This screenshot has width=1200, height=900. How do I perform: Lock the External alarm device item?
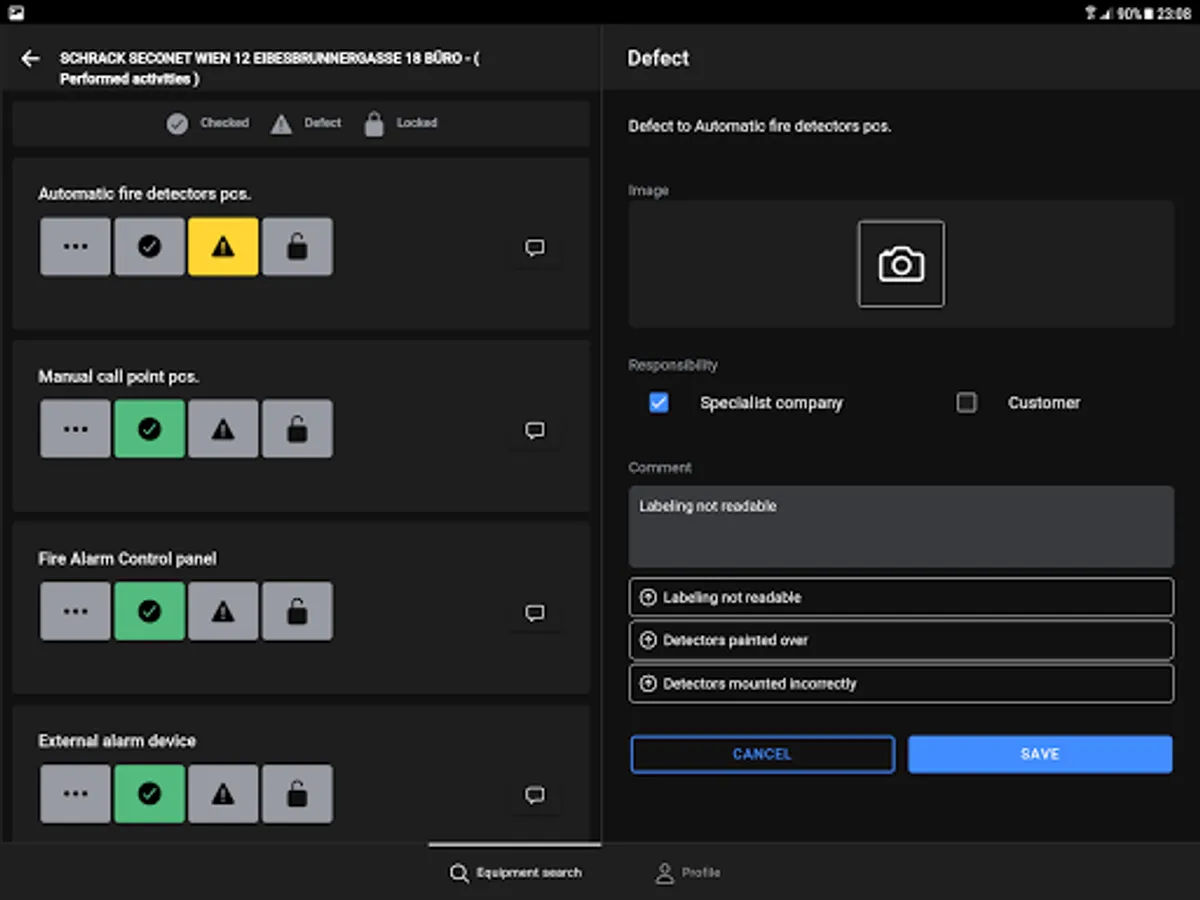point(297,794)
